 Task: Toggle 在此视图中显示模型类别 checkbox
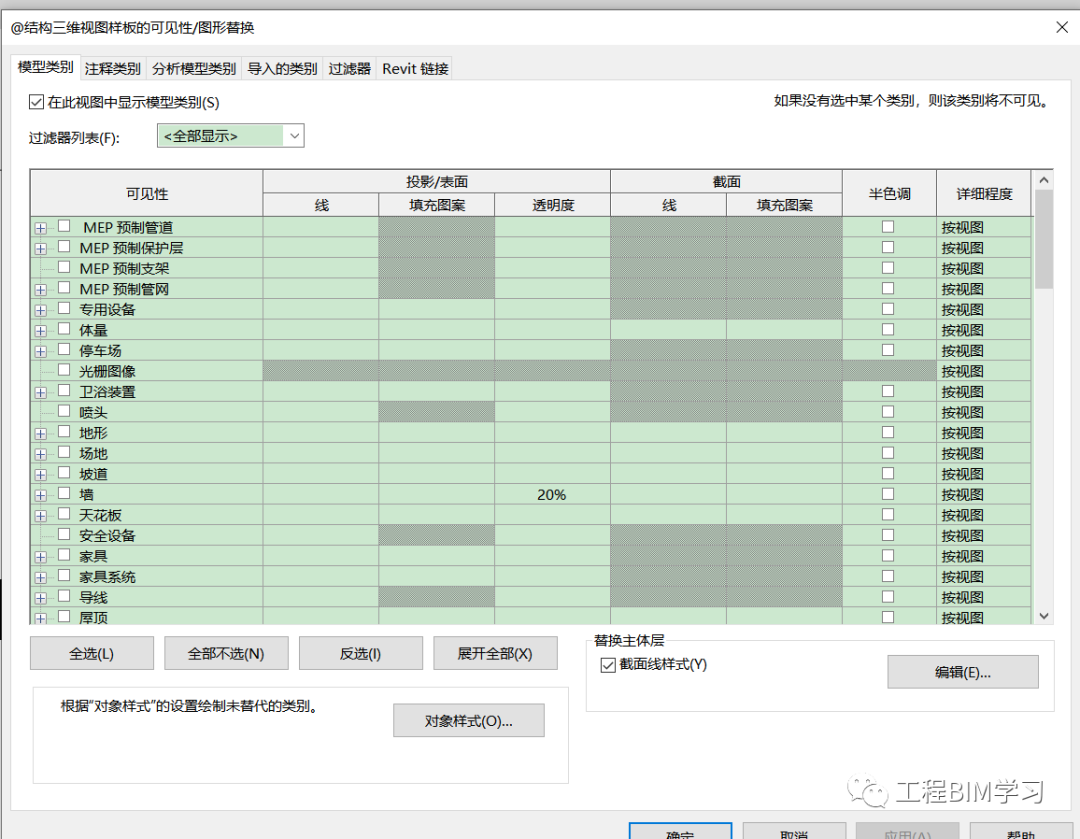(37, 102)
